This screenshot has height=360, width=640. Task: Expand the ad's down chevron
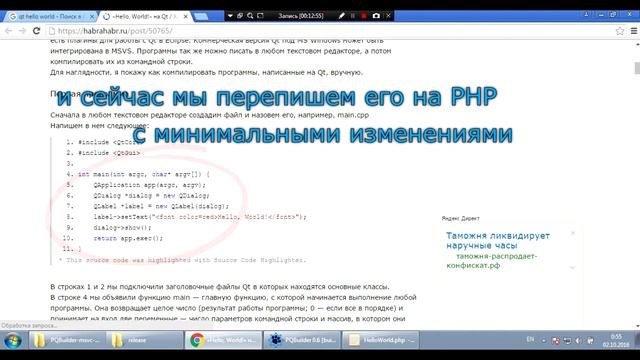(573, 268)
